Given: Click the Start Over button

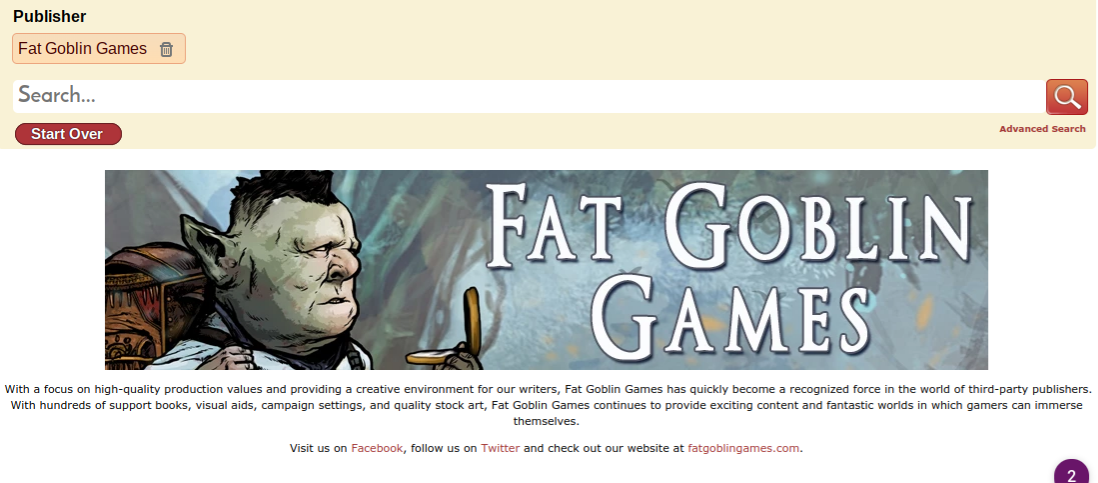Looking at the screenshot, I should tap(68, 134).
